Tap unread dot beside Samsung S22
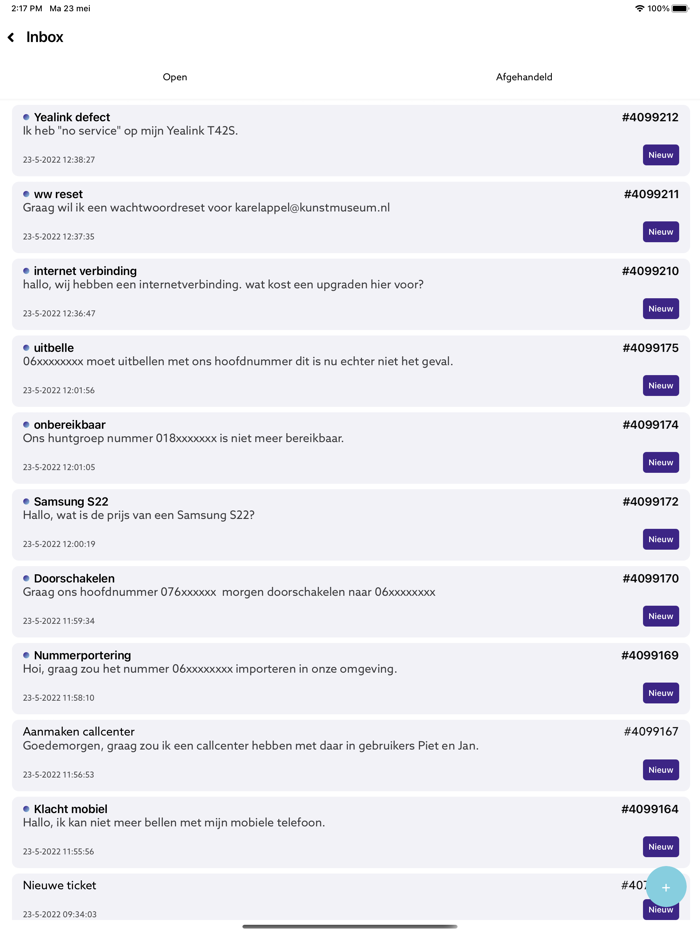This screenshot has height=934, width=700. point(26,501)
